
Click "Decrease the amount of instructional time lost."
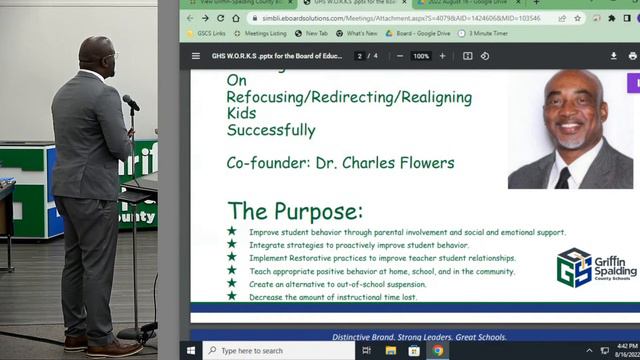[333, 297]
